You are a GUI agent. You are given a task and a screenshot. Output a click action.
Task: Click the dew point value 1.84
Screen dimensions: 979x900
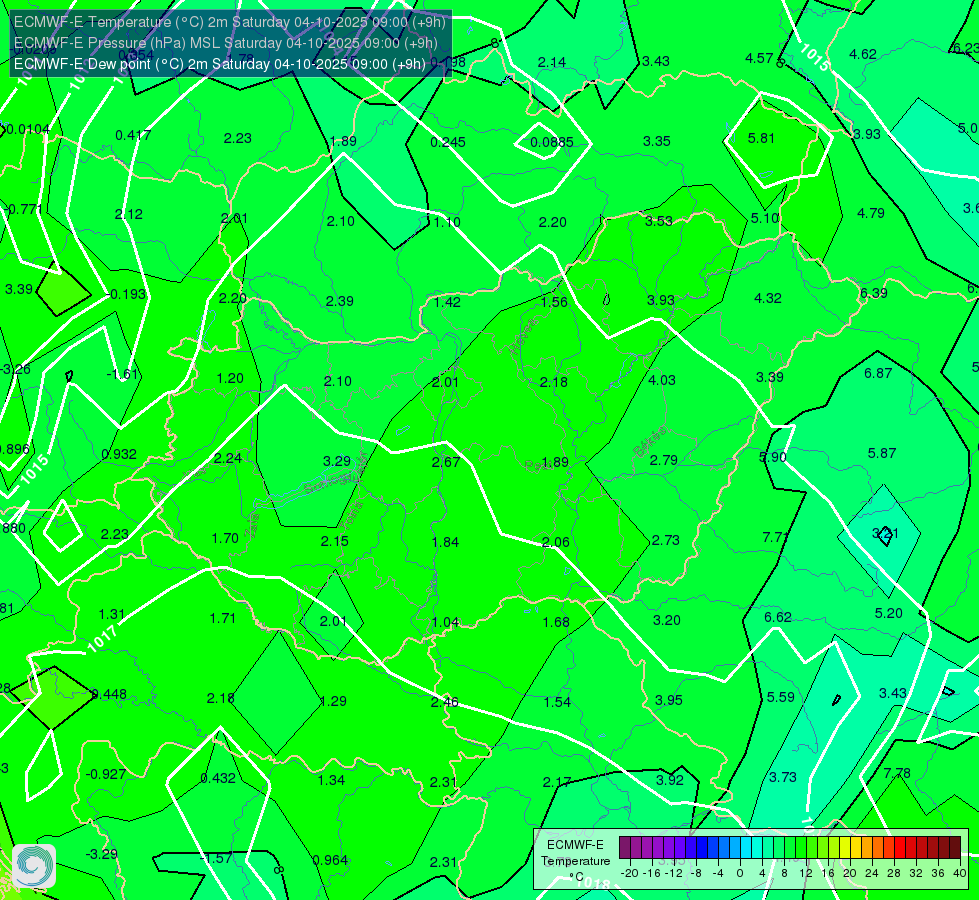pos(445,542)
